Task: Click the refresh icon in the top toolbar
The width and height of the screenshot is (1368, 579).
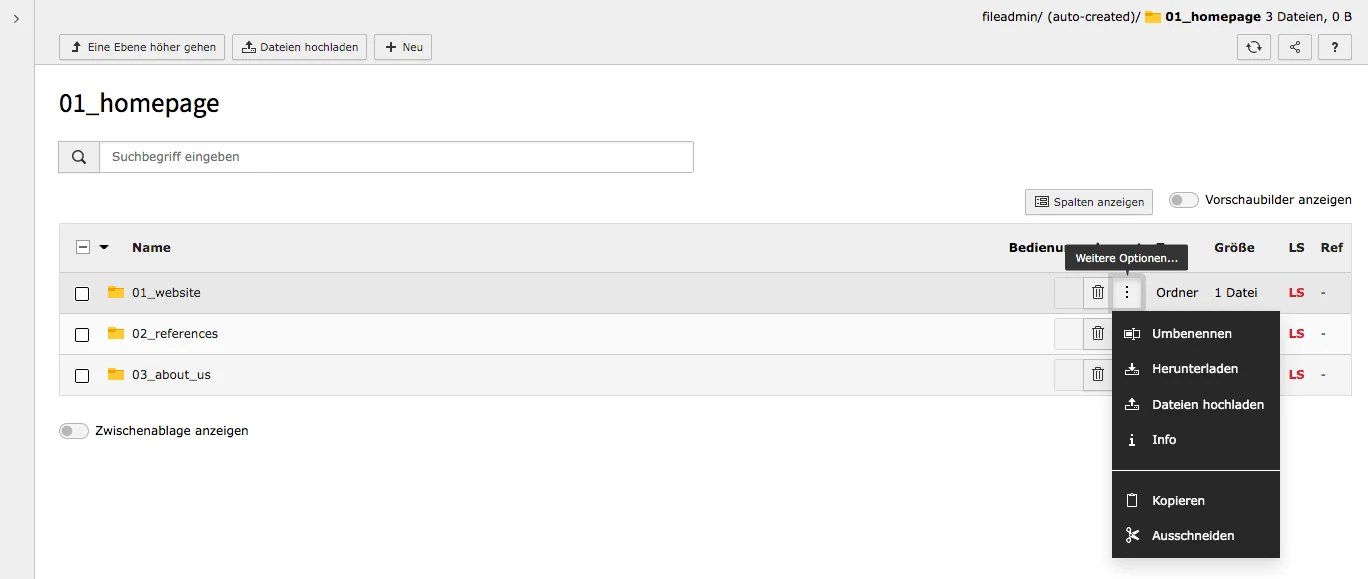Action: (x=1253, y=47)
